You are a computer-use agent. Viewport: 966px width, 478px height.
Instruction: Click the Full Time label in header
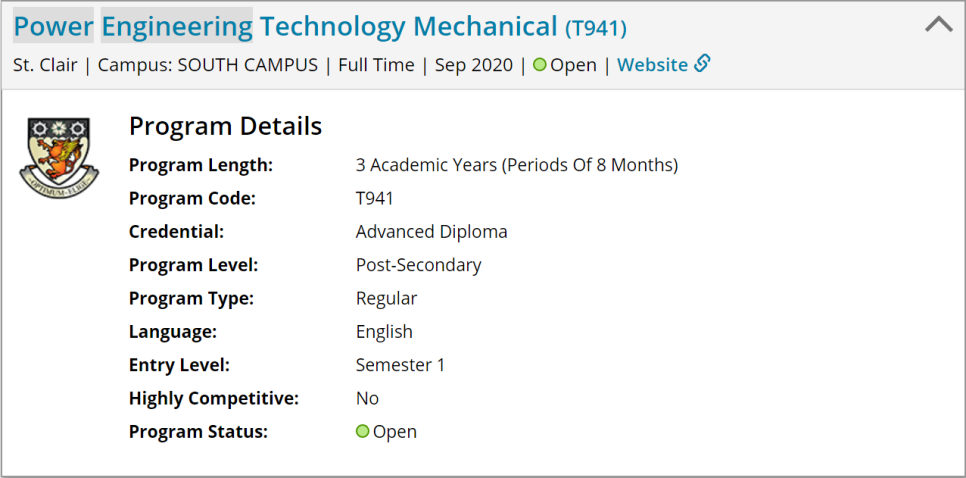376,65
